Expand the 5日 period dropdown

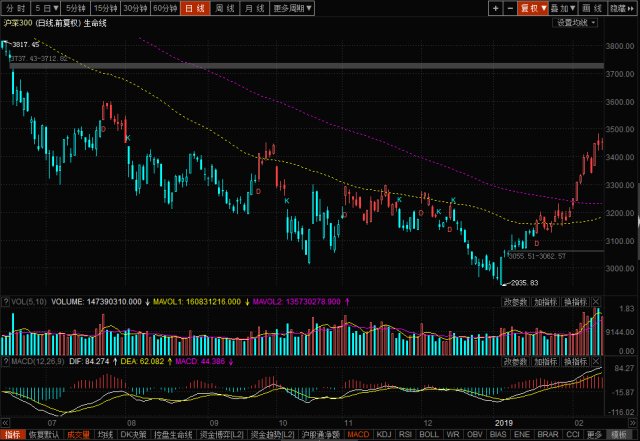pyautogui.click(x=46, y=8)
